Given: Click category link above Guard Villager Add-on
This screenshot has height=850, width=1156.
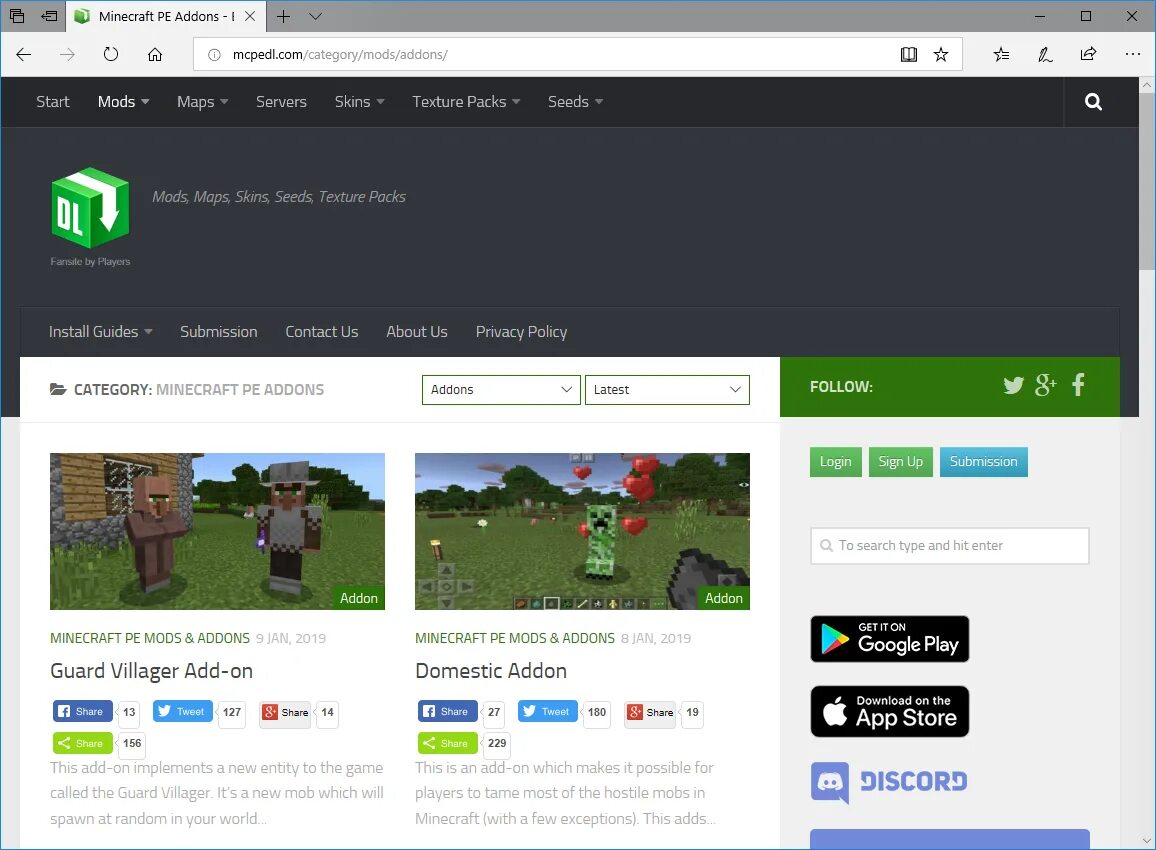Looking at the screenshot, I should pyautogui.click(x=150, y=638).
